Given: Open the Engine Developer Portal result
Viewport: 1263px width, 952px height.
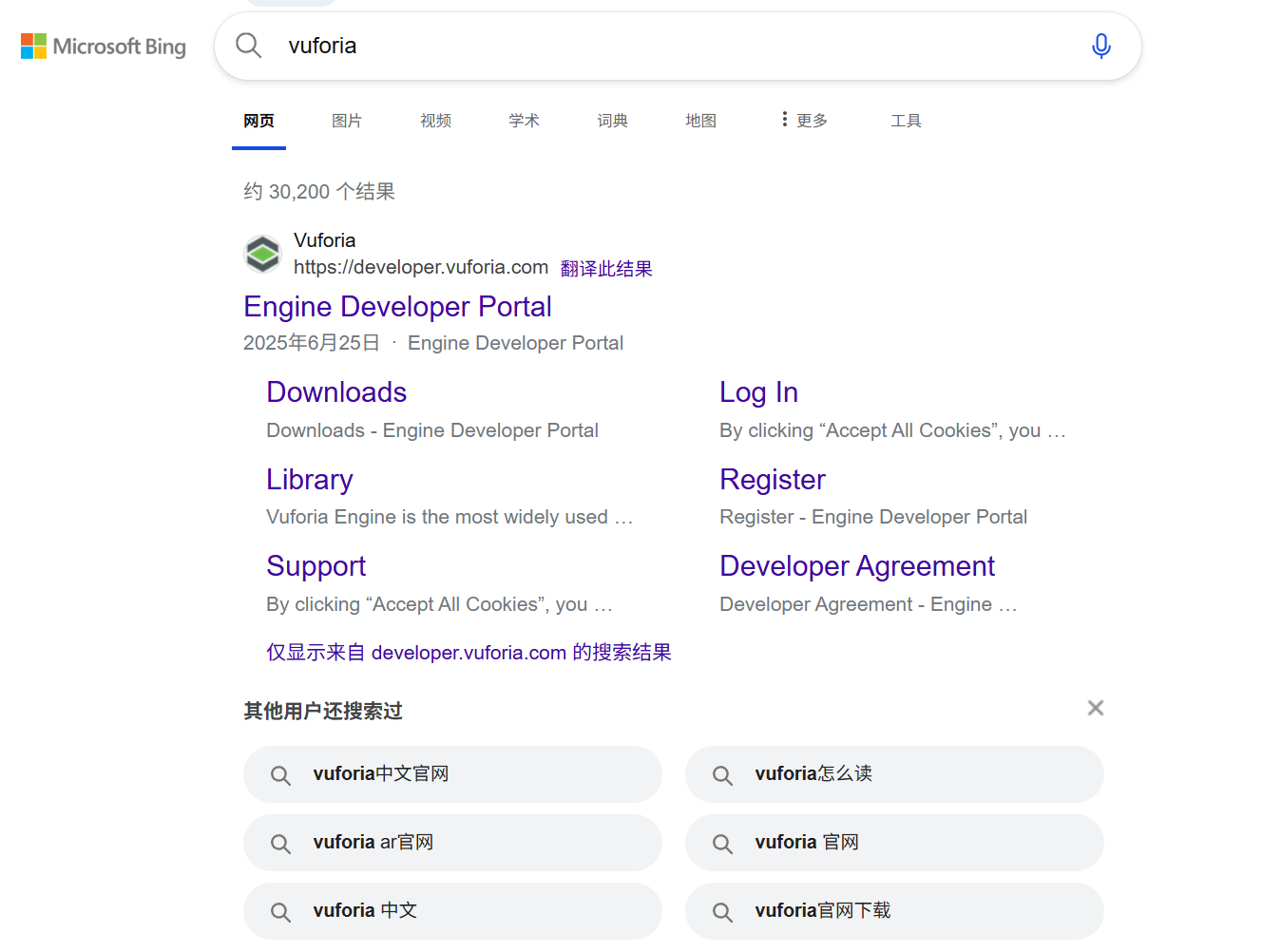Looking at the screenshot, I should pos(397,307).
